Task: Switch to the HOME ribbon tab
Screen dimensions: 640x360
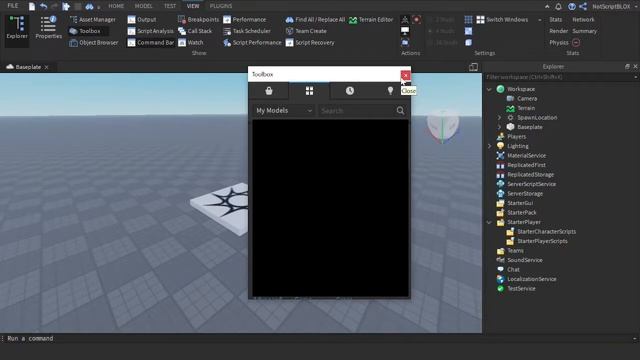Action: [116, 6]
